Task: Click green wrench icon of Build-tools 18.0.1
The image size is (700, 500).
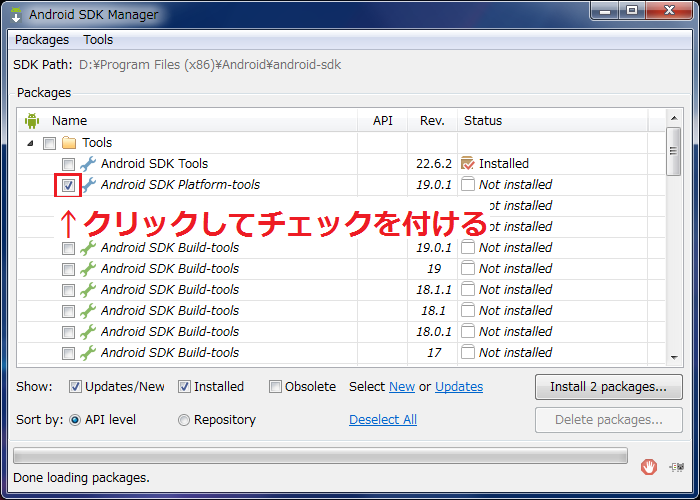Action: [x=88, y=332]
